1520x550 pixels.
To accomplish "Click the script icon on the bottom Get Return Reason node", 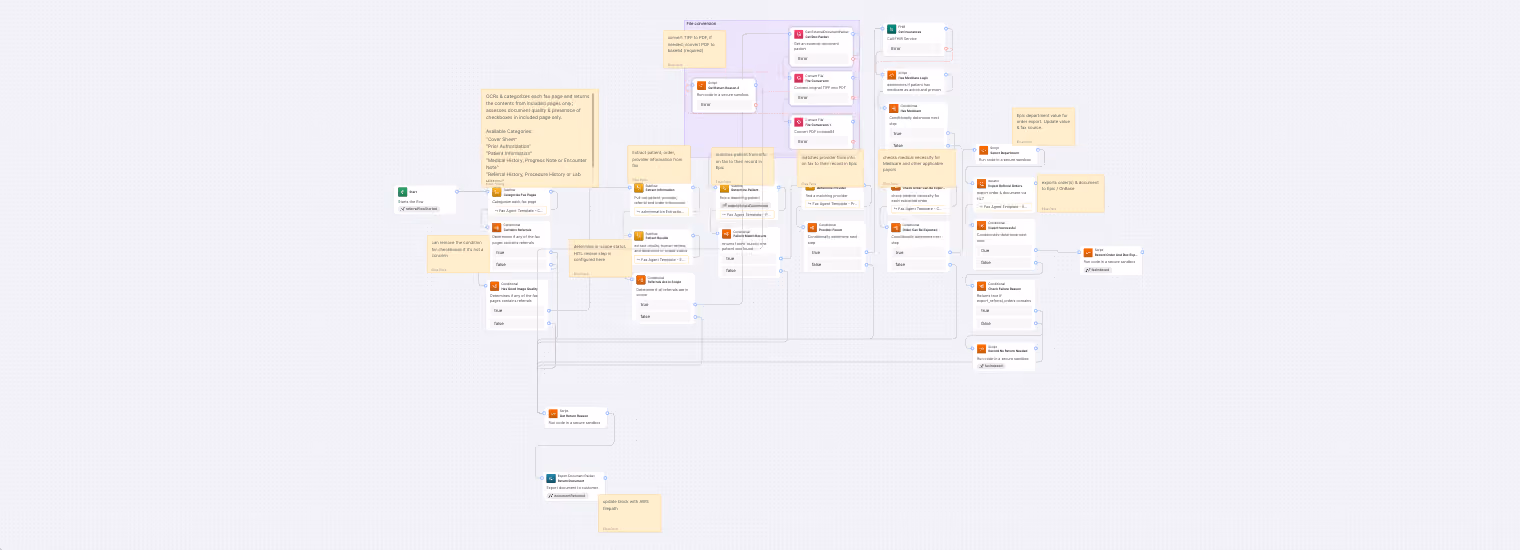I will tap(552, 413).
